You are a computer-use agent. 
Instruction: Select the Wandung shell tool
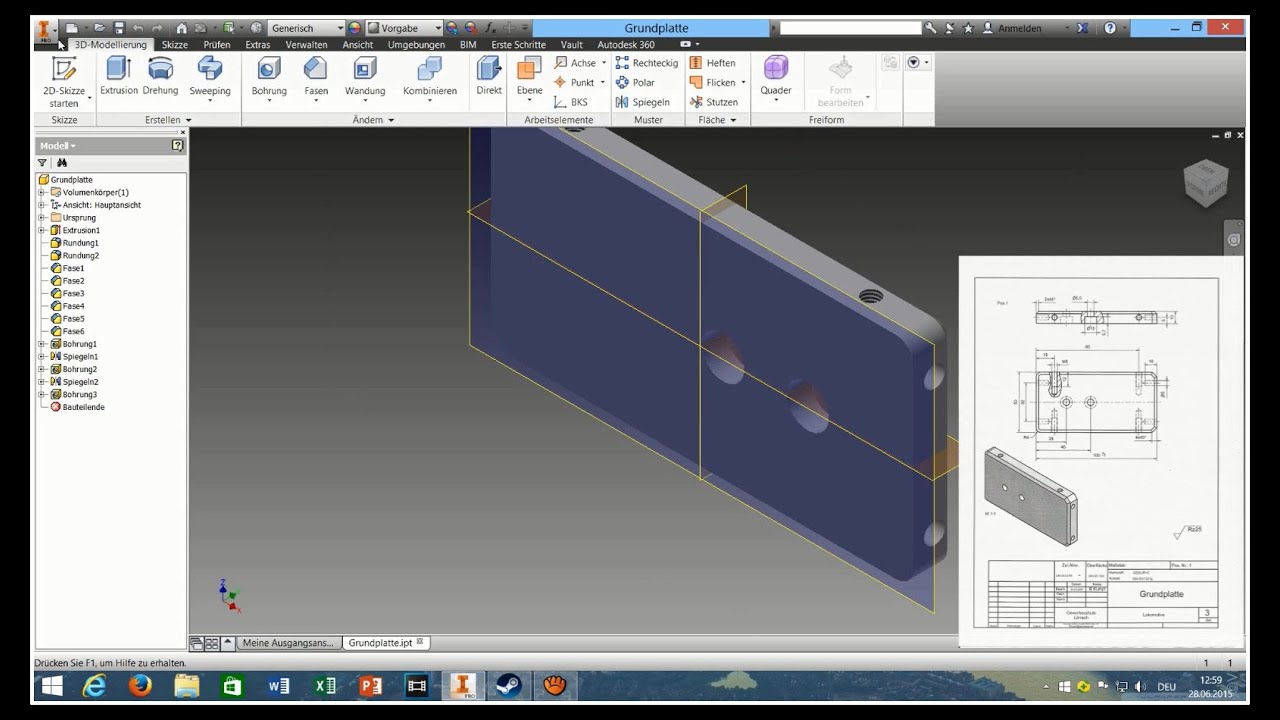tap(365, 80)
